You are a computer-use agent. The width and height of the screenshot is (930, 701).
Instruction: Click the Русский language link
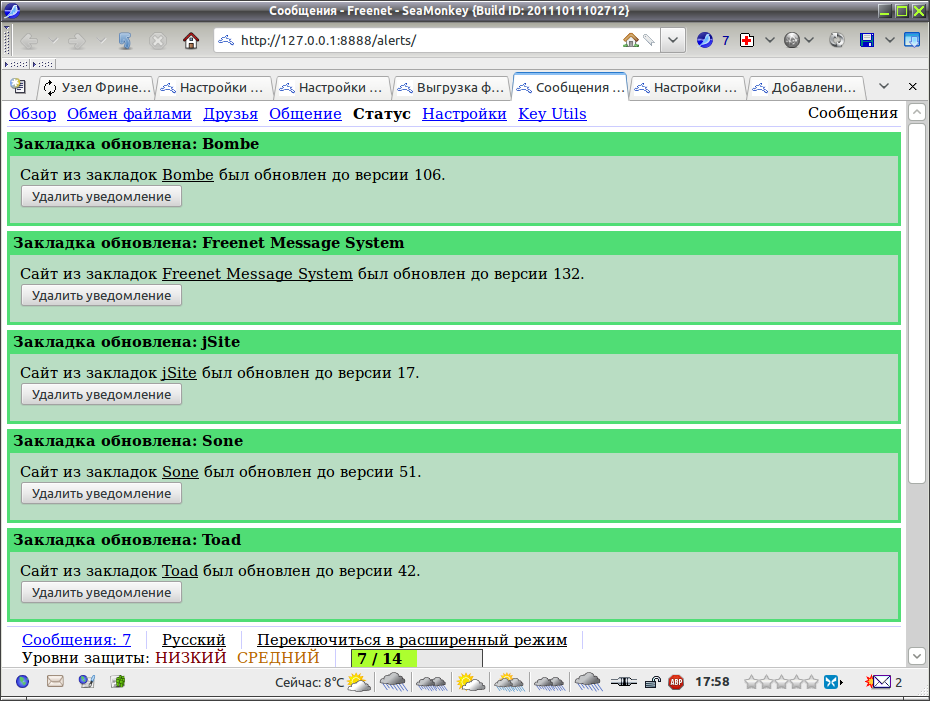[x=194, y=639]
